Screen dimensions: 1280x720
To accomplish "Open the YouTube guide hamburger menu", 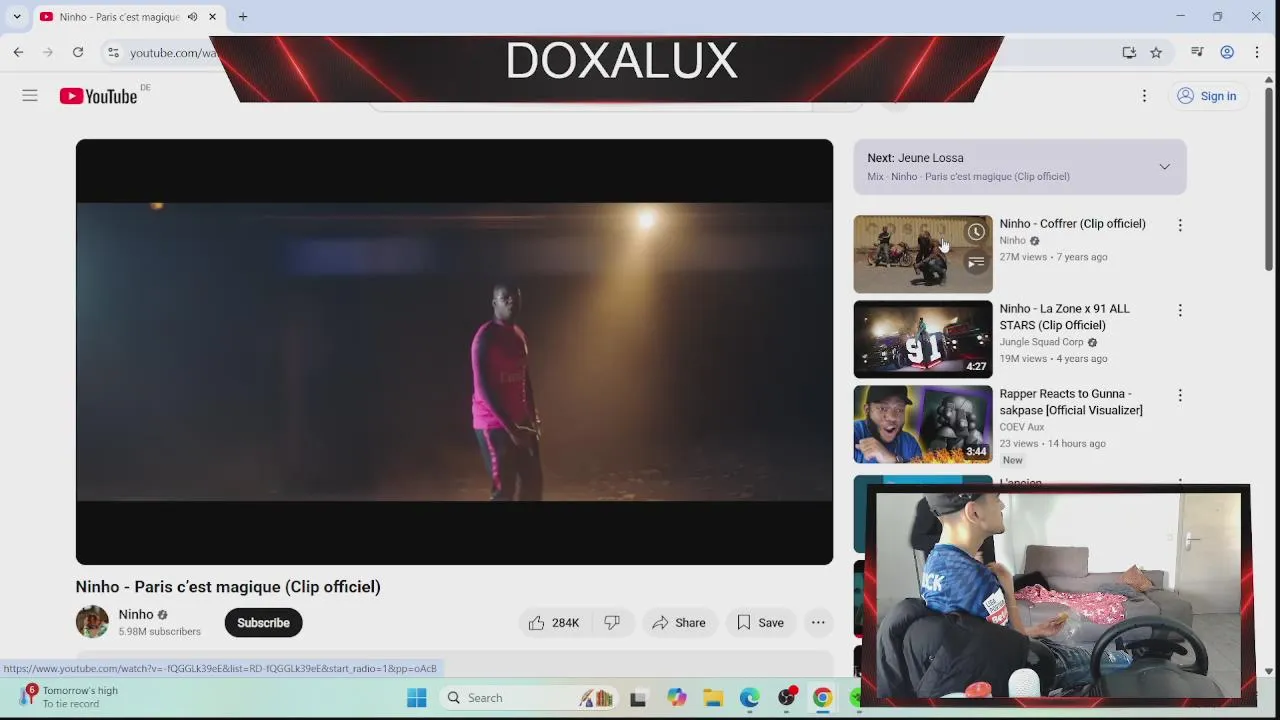I will [x=30, y=96].
